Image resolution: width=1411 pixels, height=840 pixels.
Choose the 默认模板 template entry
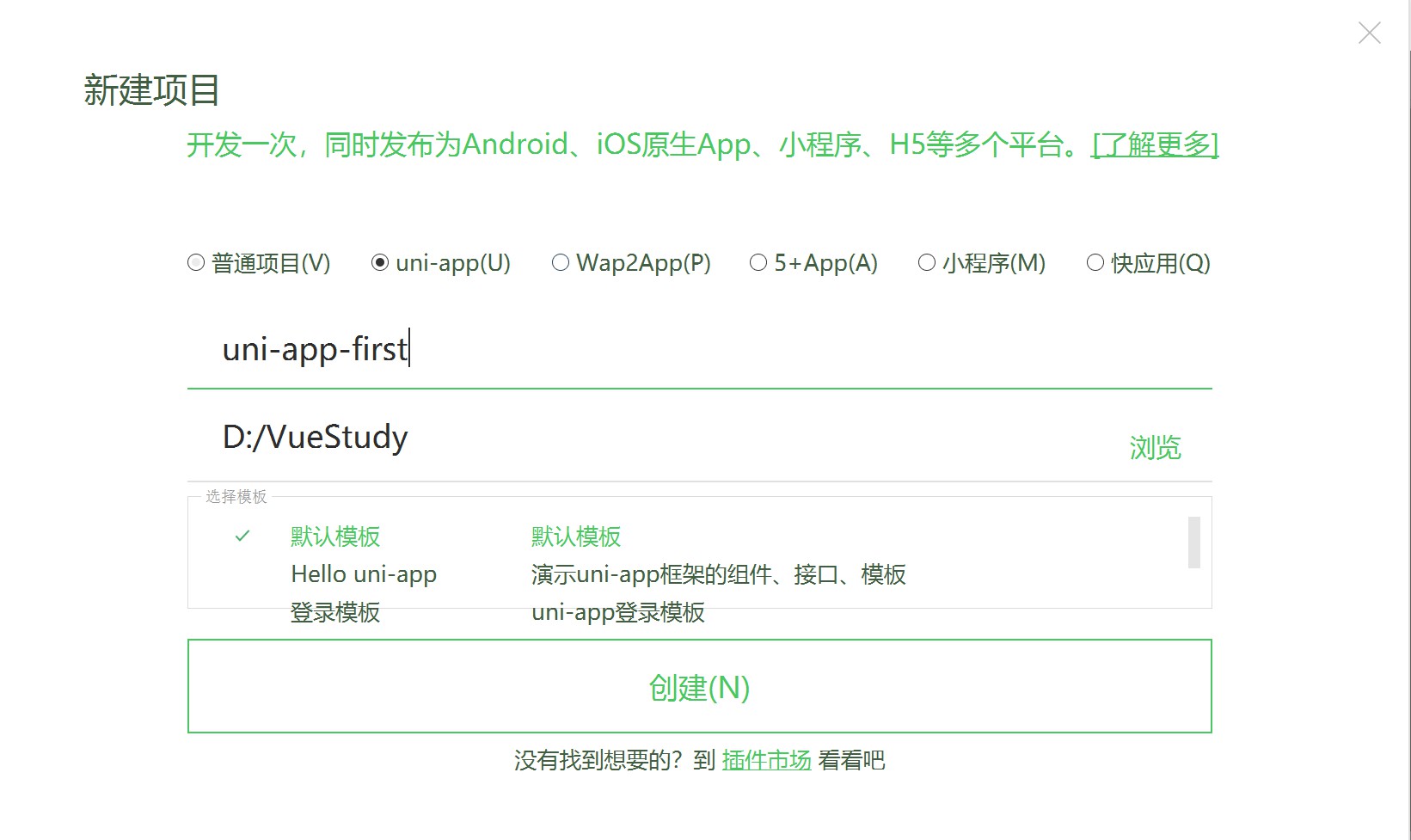coord(335,536)
